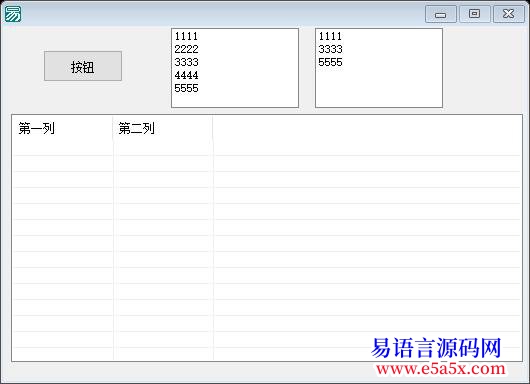Image resolution: width=530 pixels, height=384 pixels.
Task: Click the app icon in the title bar
Action: tap(13, 14)
